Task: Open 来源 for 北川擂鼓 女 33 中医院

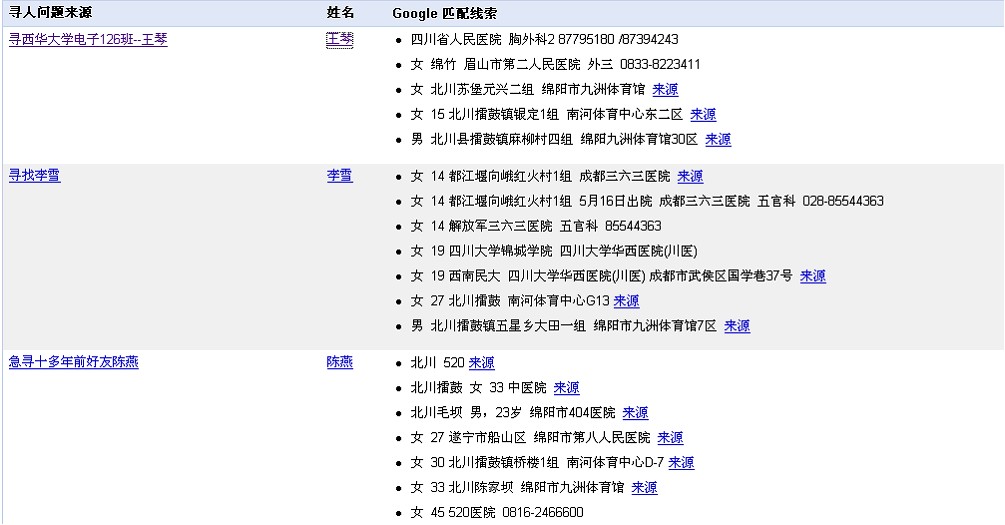Action: [x=567, y=388]
